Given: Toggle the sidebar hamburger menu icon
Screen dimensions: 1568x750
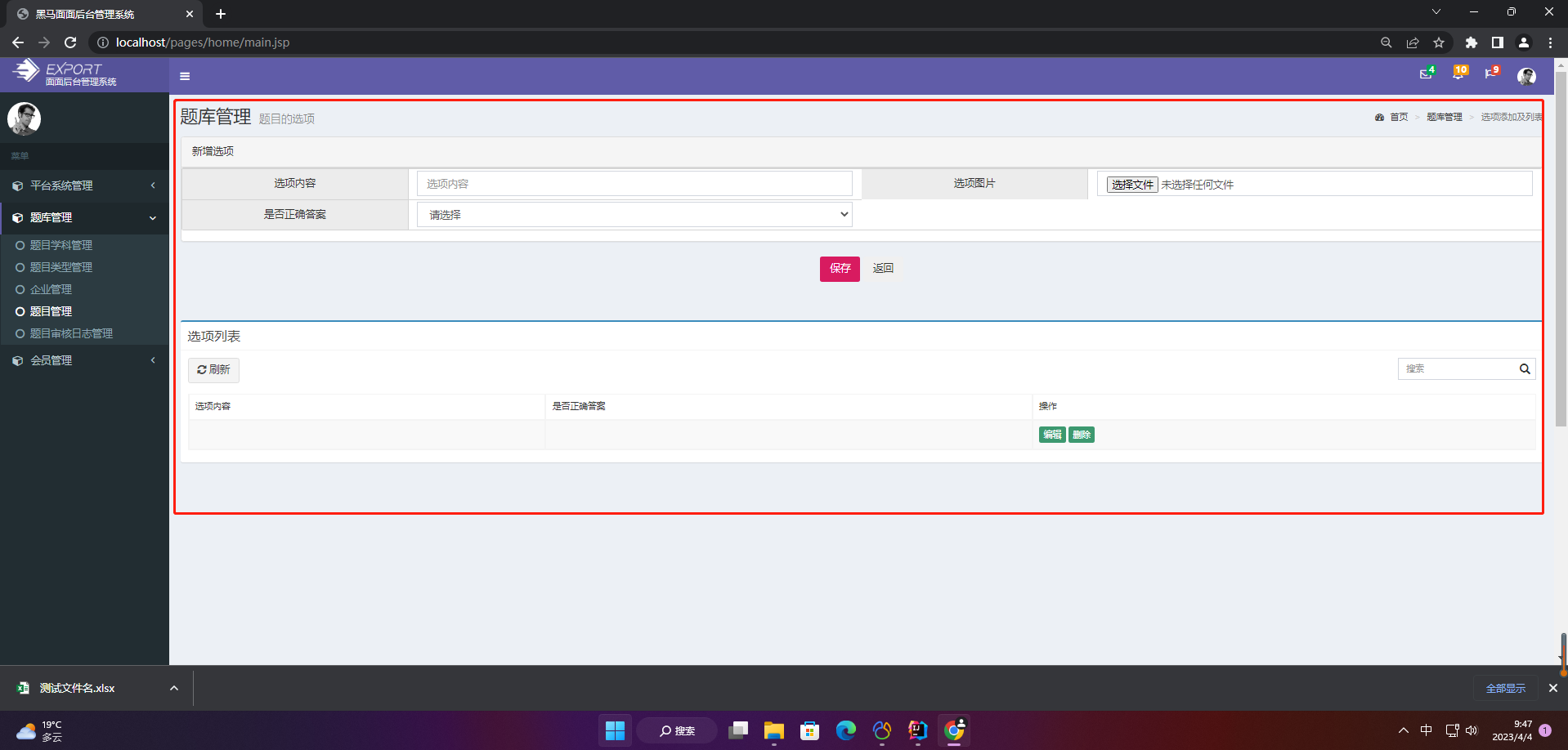Looking at the screenshot, I should coord(185,76).
